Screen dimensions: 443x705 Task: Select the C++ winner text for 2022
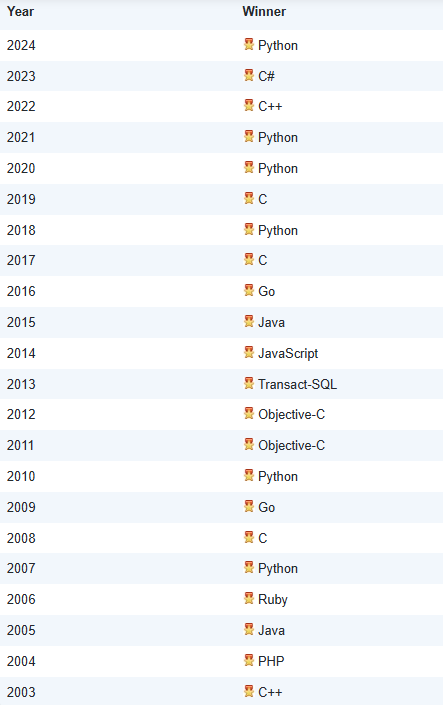point(270,107)
